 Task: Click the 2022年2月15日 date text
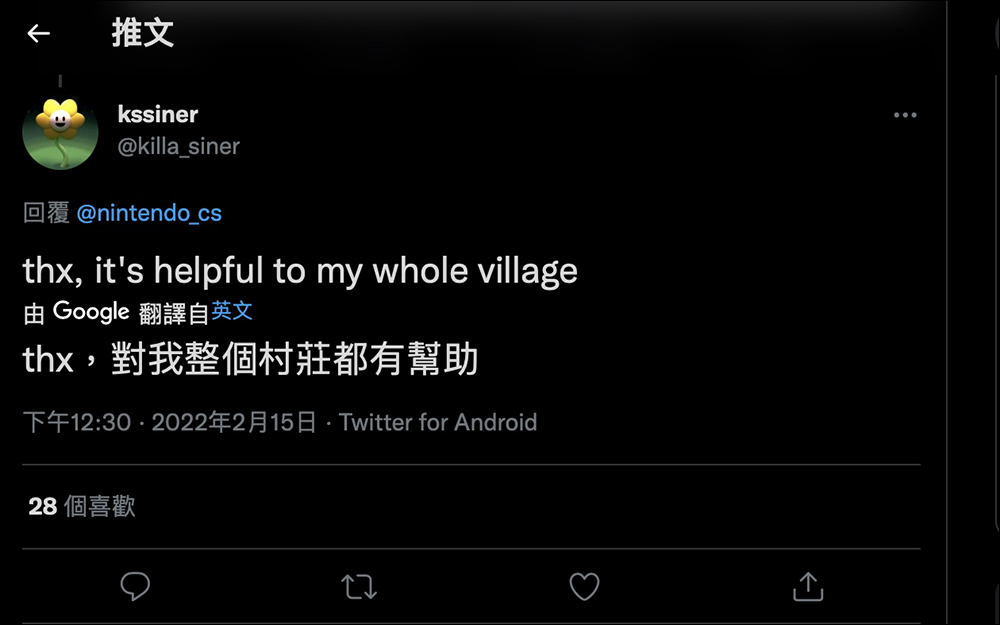pyautogui.click(x=234, y=422)
